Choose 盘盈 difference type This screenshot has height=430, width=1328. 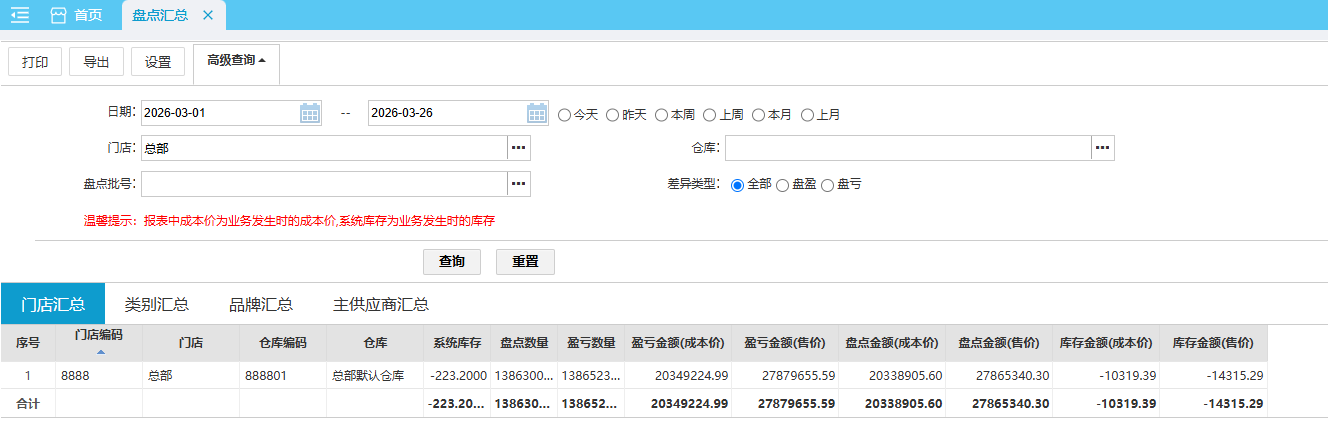pos(782,185)
